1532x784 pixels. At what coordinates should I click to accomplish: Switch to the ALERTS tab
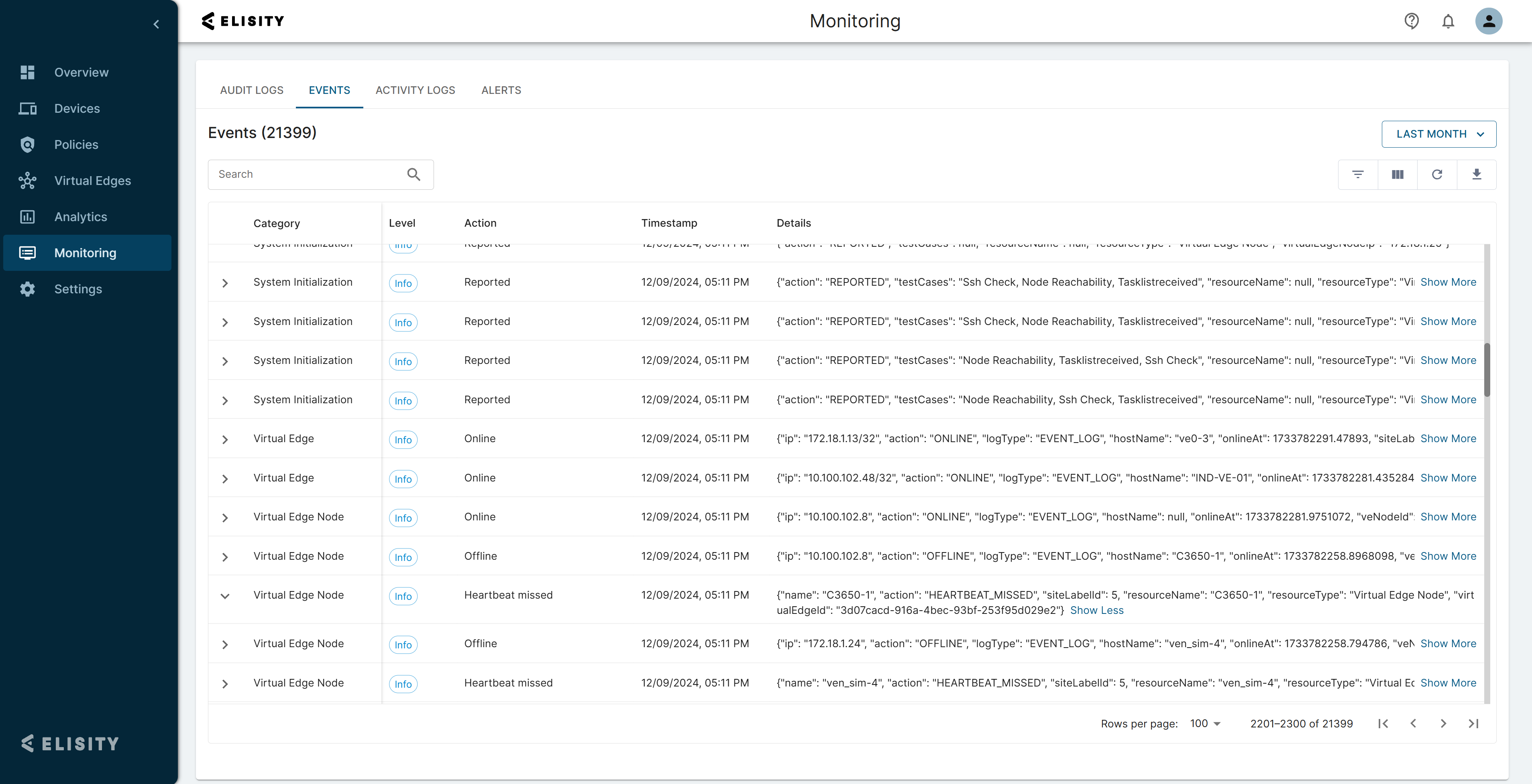pos(501,90)
